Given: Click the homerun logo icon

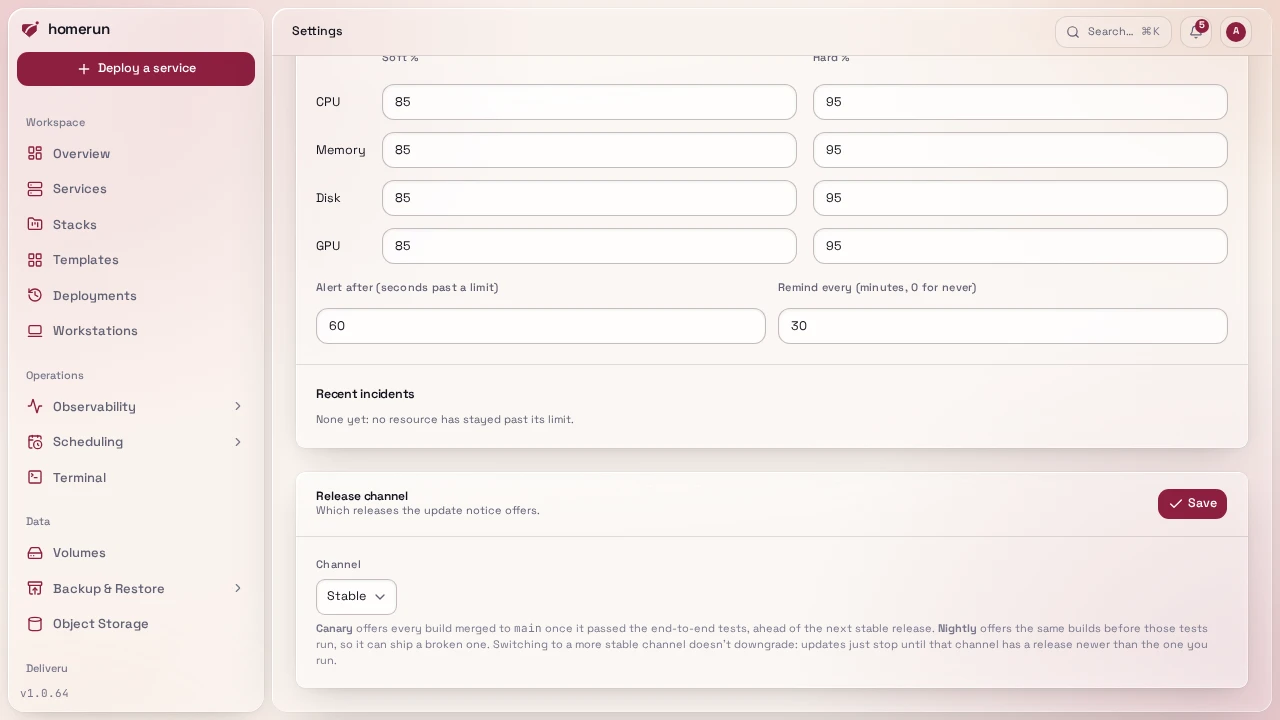Looking at the screenshot, I should point(30,29).
